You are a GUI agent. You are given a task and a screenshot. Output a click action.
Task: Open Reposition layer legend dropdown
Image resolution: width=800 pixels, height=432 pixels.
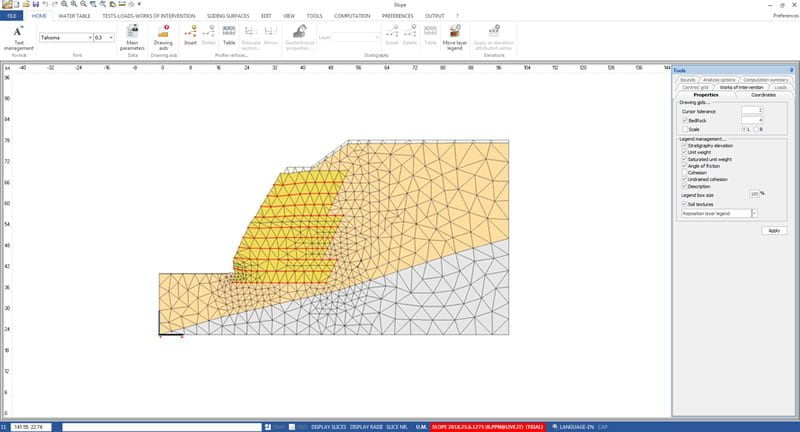[x=754, y=214]
